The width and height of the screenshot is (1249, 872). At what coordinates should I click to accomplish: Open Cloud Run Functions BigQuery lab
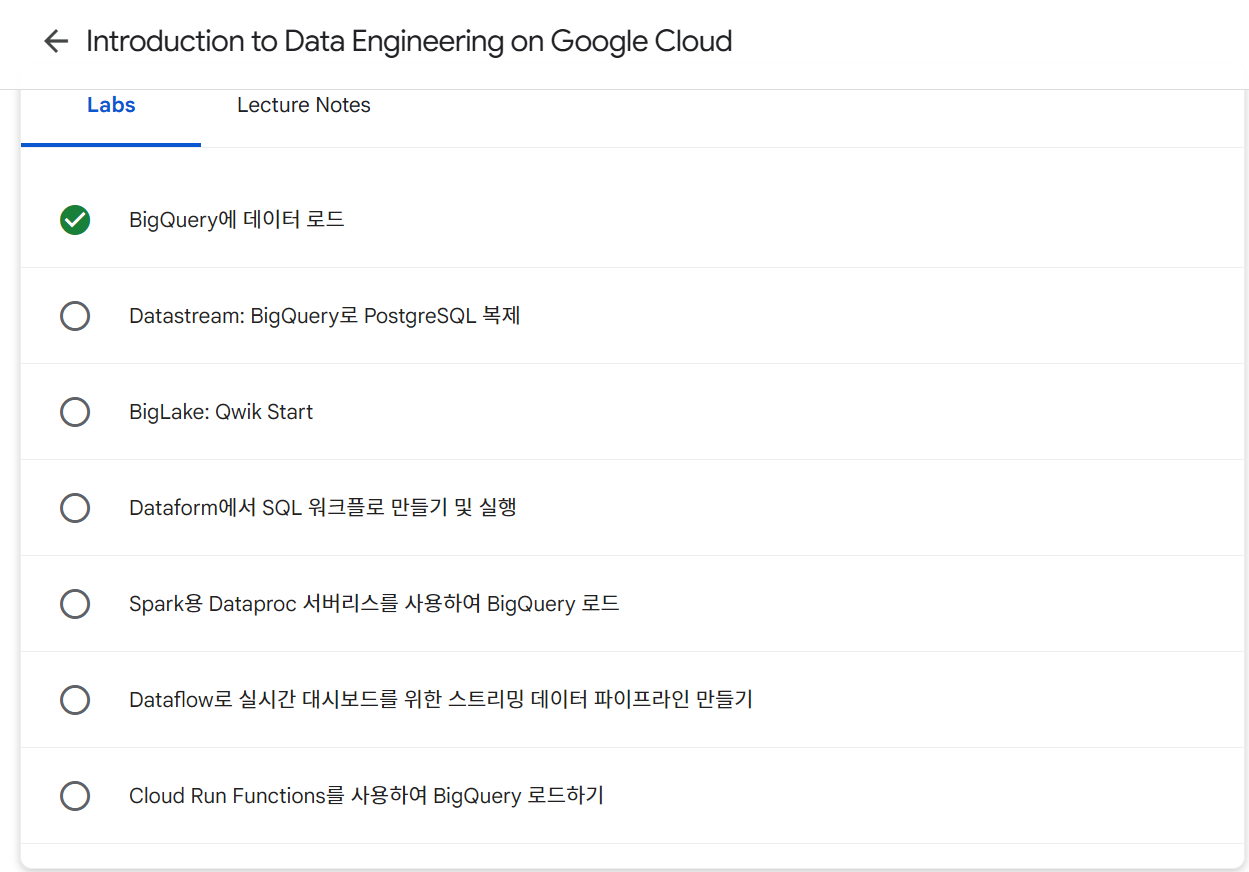pos(366,796)
